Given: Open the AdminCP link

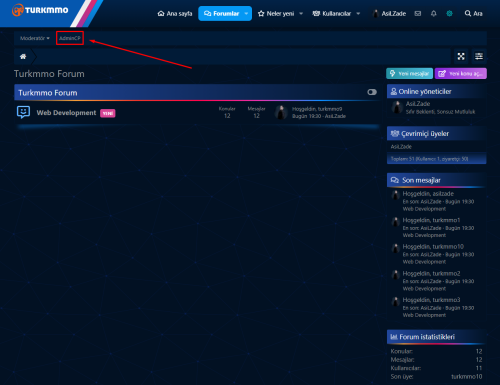Looking at the screenshot, I should (70, 38).
